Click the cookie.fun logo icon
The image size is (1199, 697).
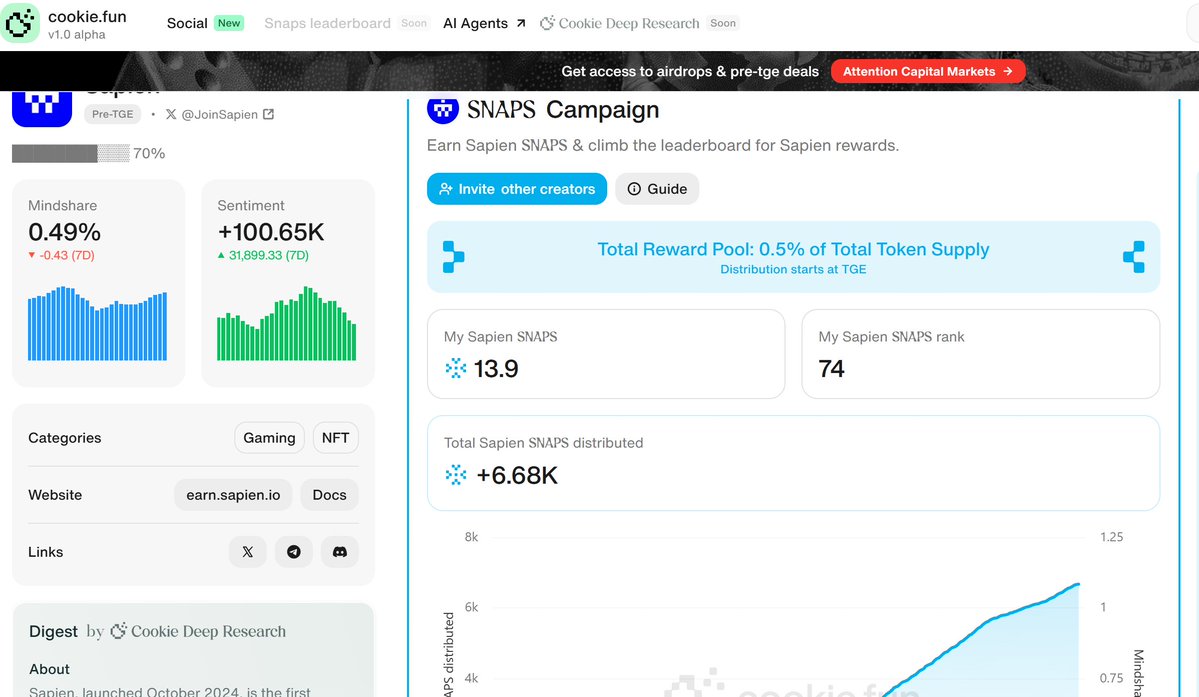(20, 23)
